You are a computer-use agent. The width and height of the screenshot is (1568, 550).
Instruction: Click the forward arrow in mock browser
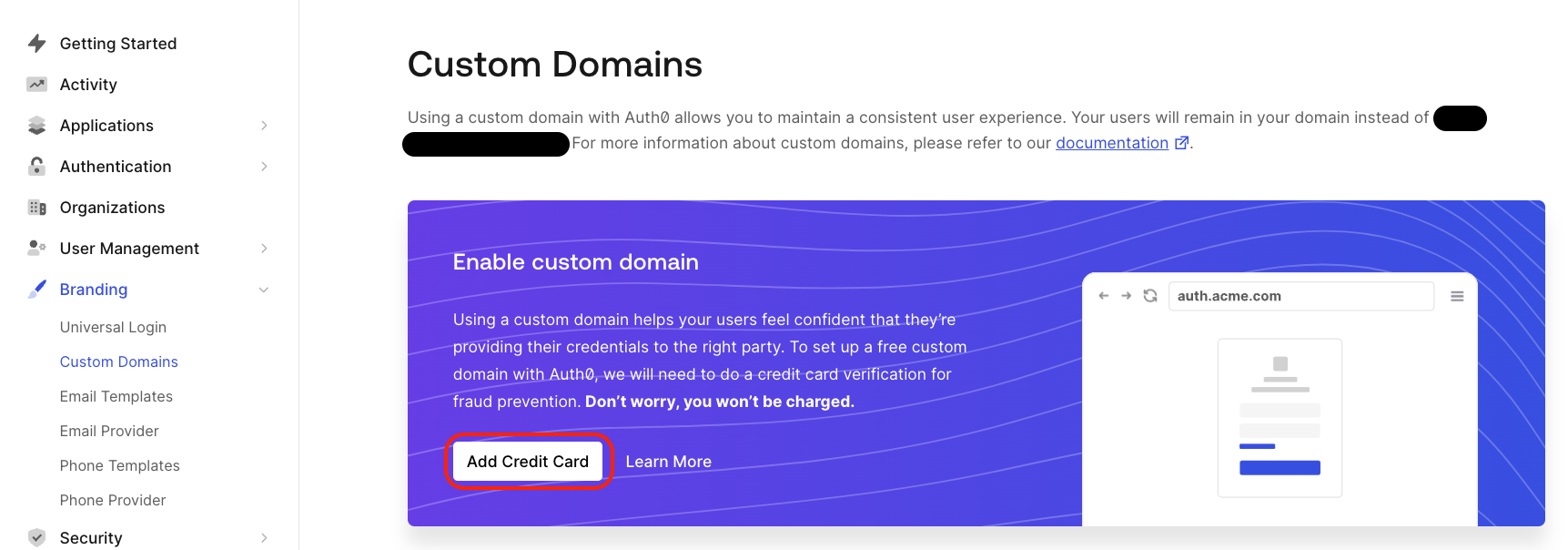[x=1126, y=296]
